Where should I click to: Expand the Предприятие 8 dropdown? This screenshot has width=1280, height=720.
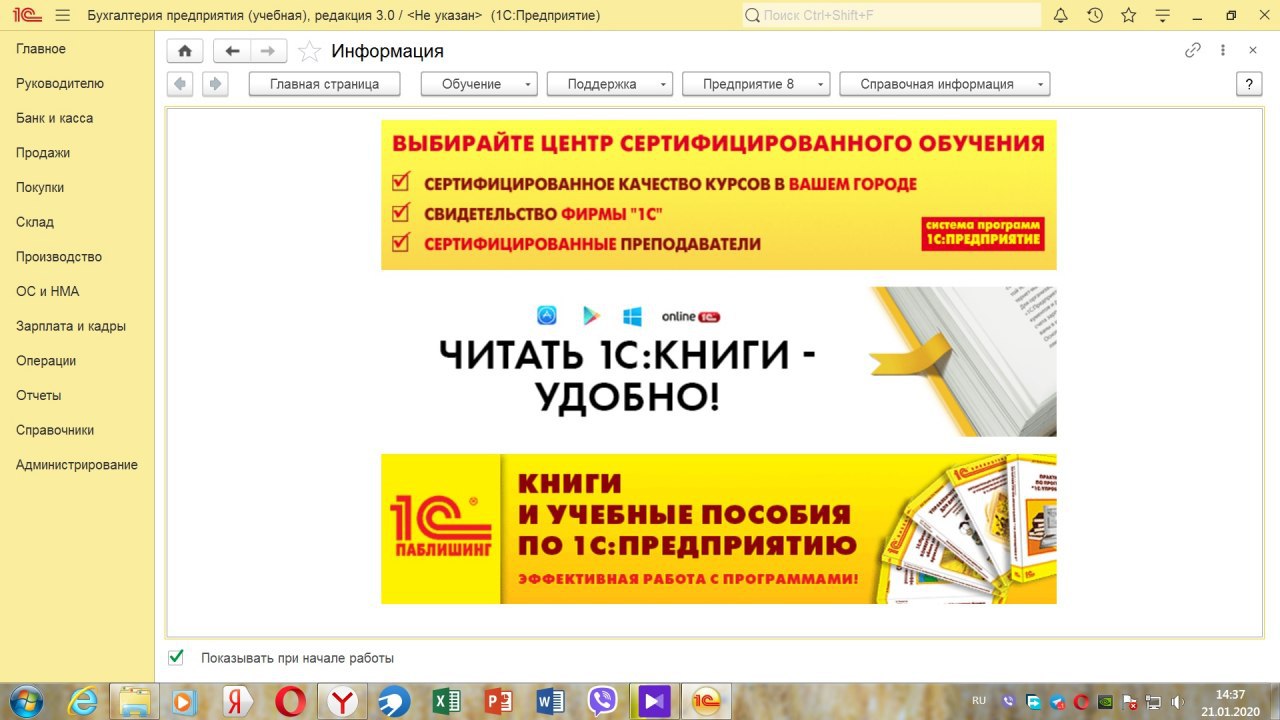point(757,84)
